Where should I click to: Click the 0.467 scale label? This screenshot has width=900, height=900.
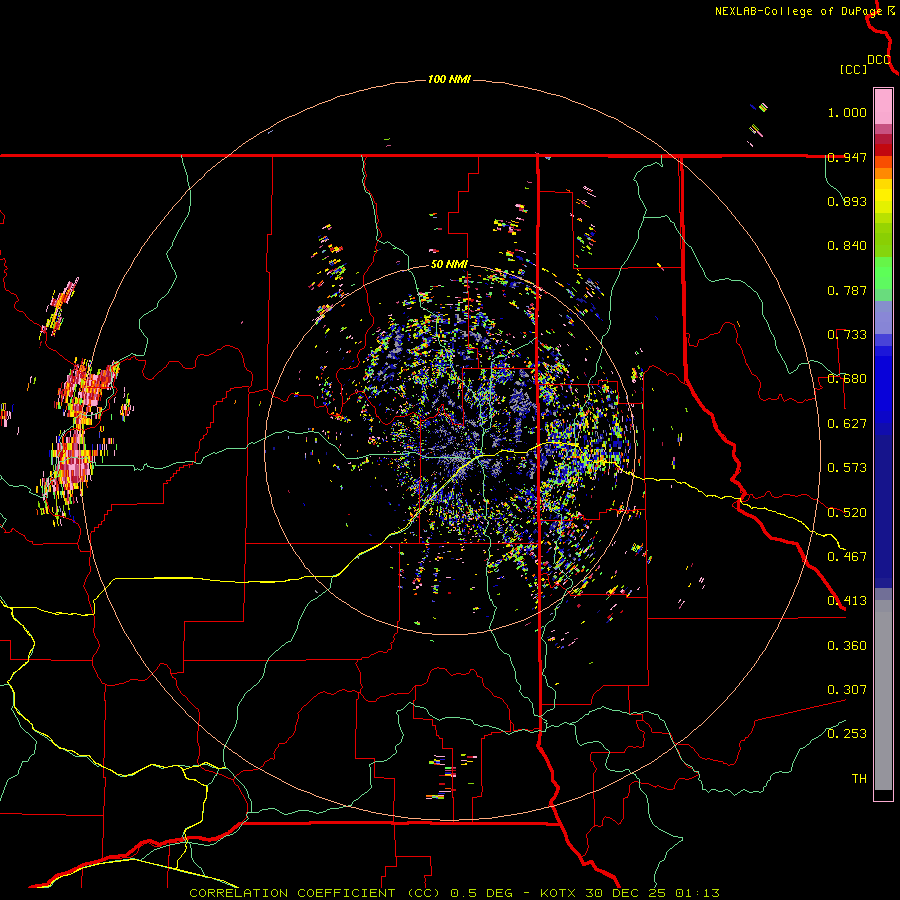pyautogui.click(x=847, y=557)
